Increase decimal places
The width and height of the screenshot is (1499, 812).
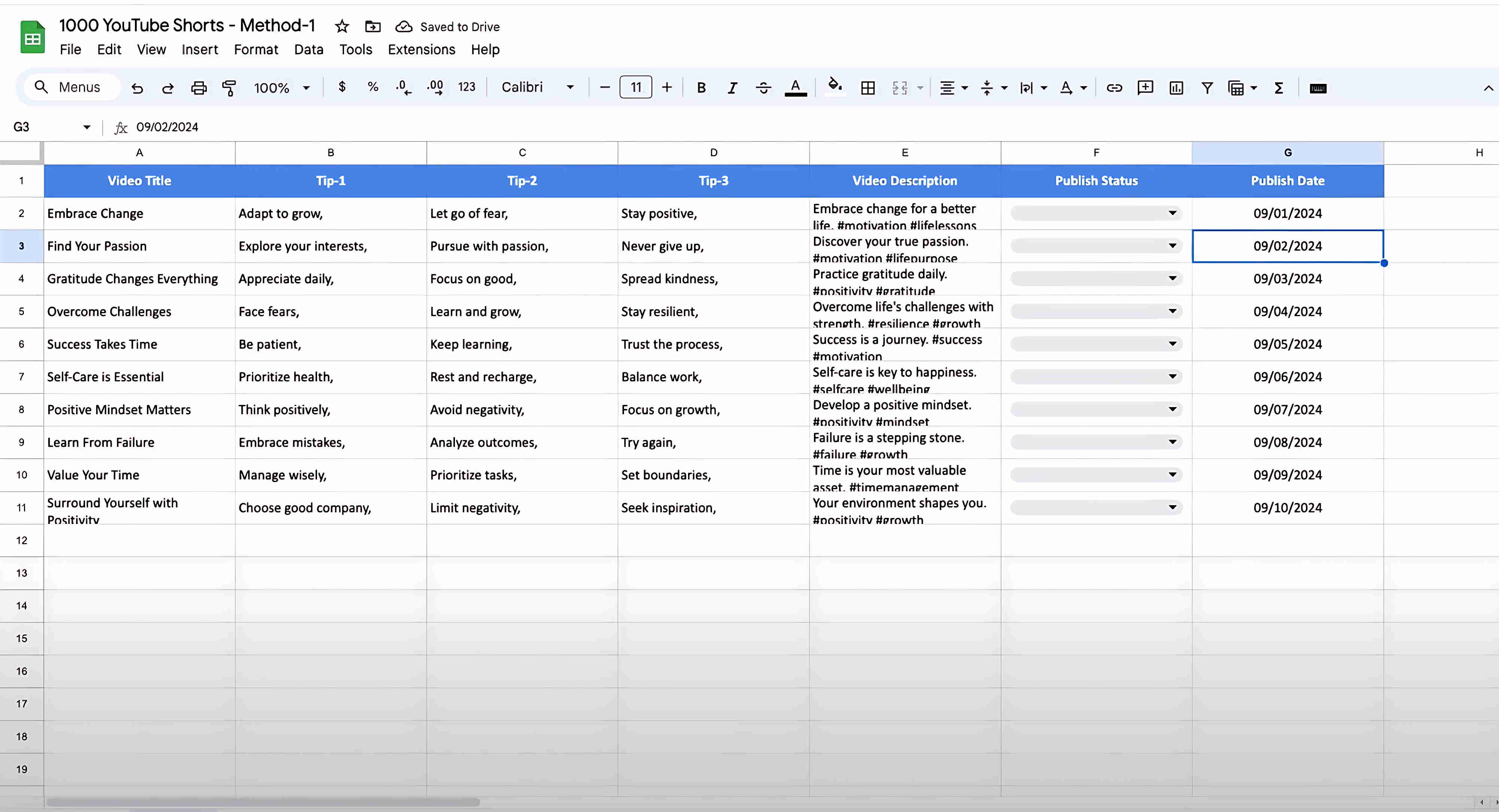coord(435,88)
